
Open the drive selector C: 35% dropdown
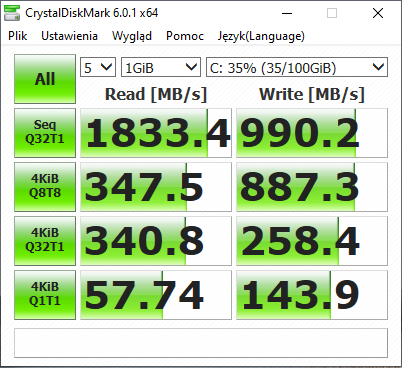297,67
